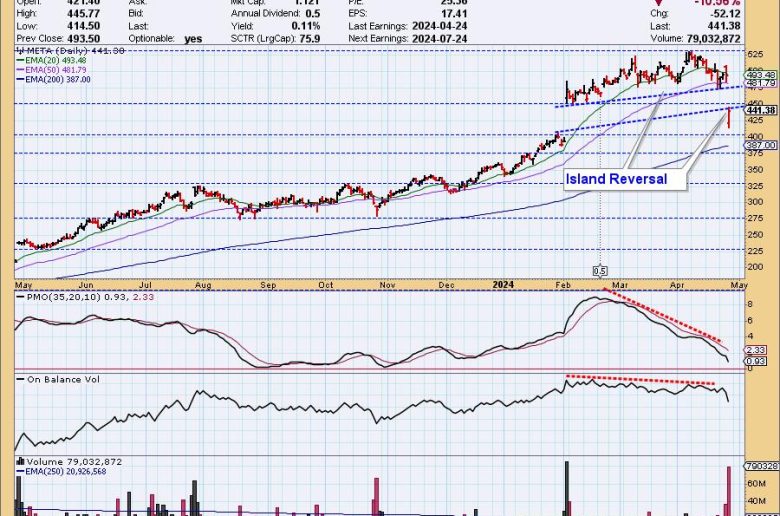Click the Feb month label on time axis
This screenshot has width=780, height=516.
pos(563,285)
